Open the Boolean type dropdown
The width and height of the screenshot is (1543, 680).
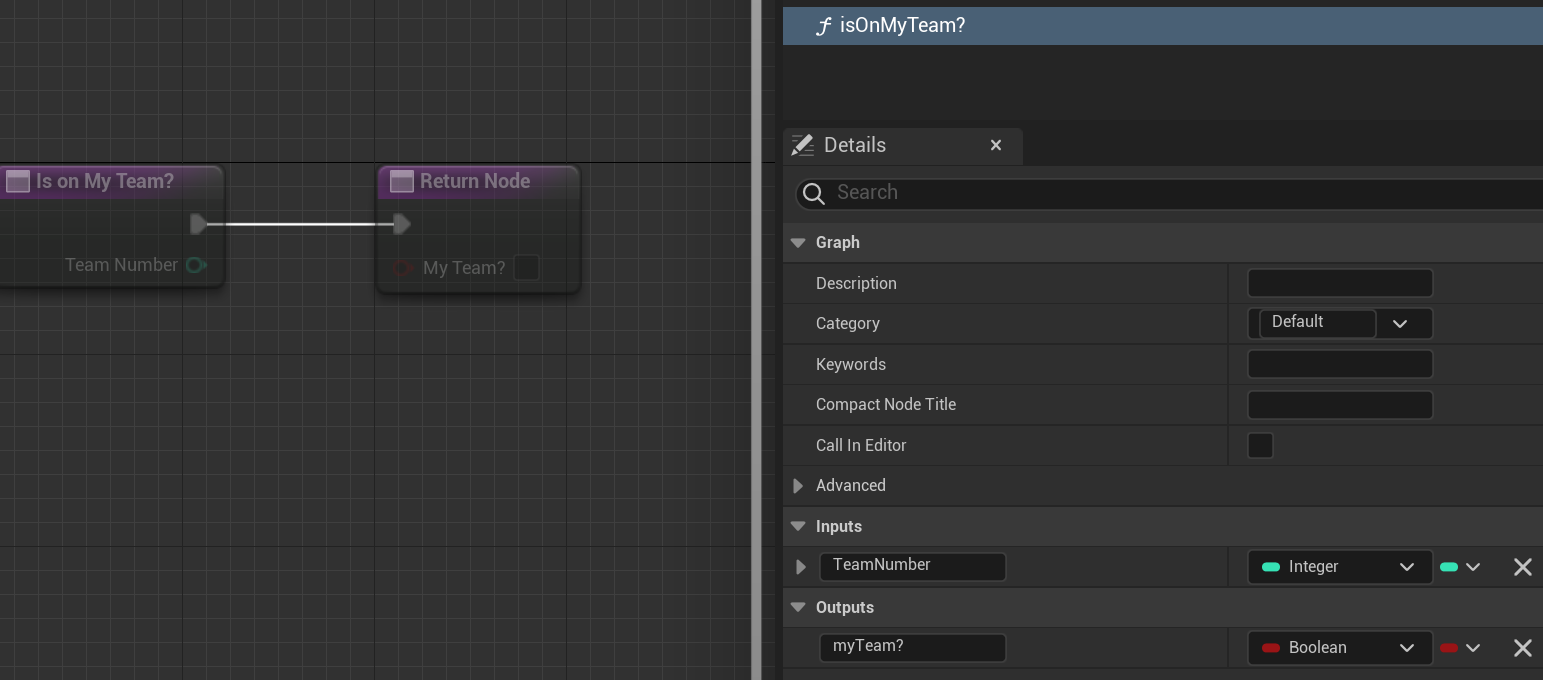coord(1340,648)
